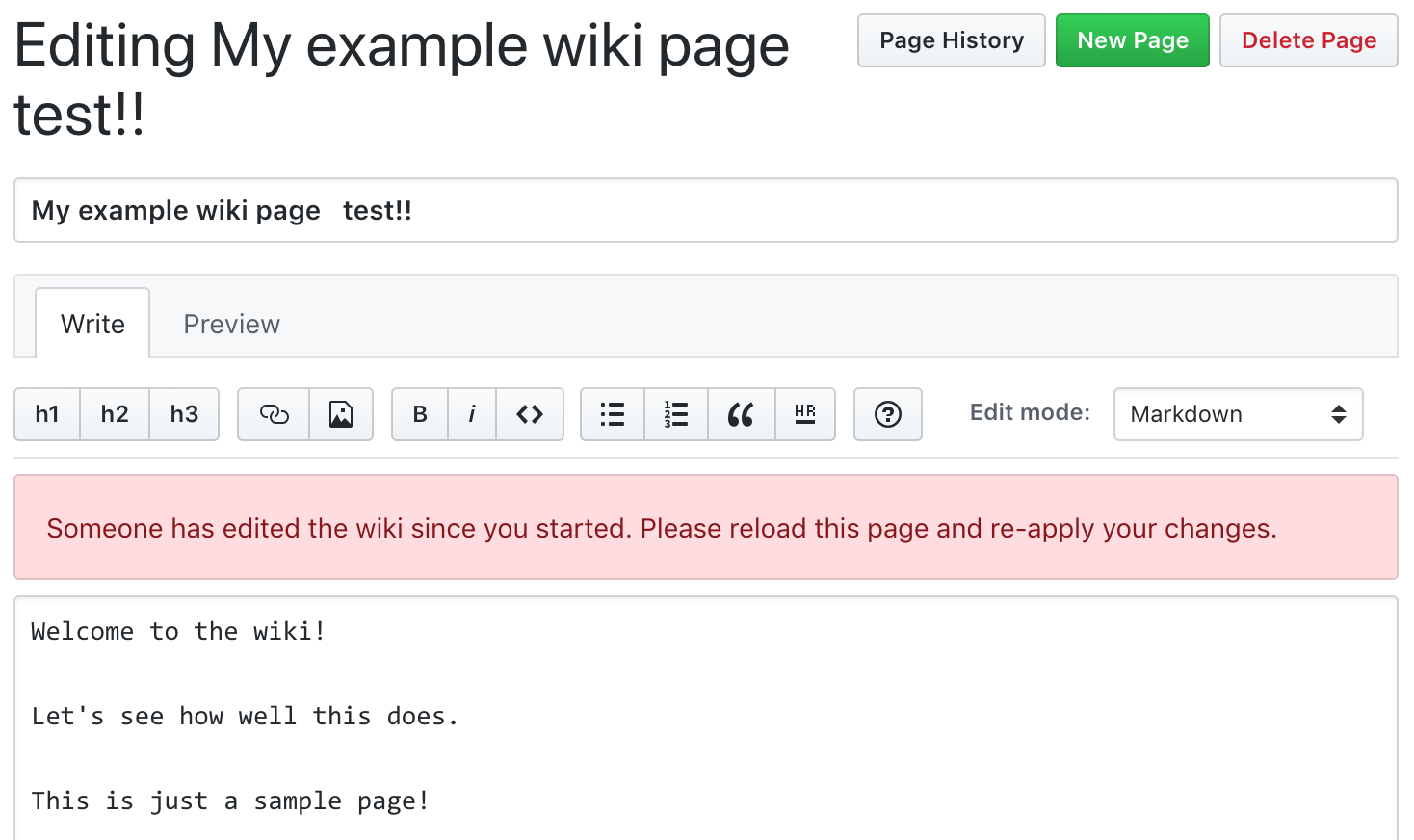Open the Edit mode Markdown dropdown

point(1238,414)
